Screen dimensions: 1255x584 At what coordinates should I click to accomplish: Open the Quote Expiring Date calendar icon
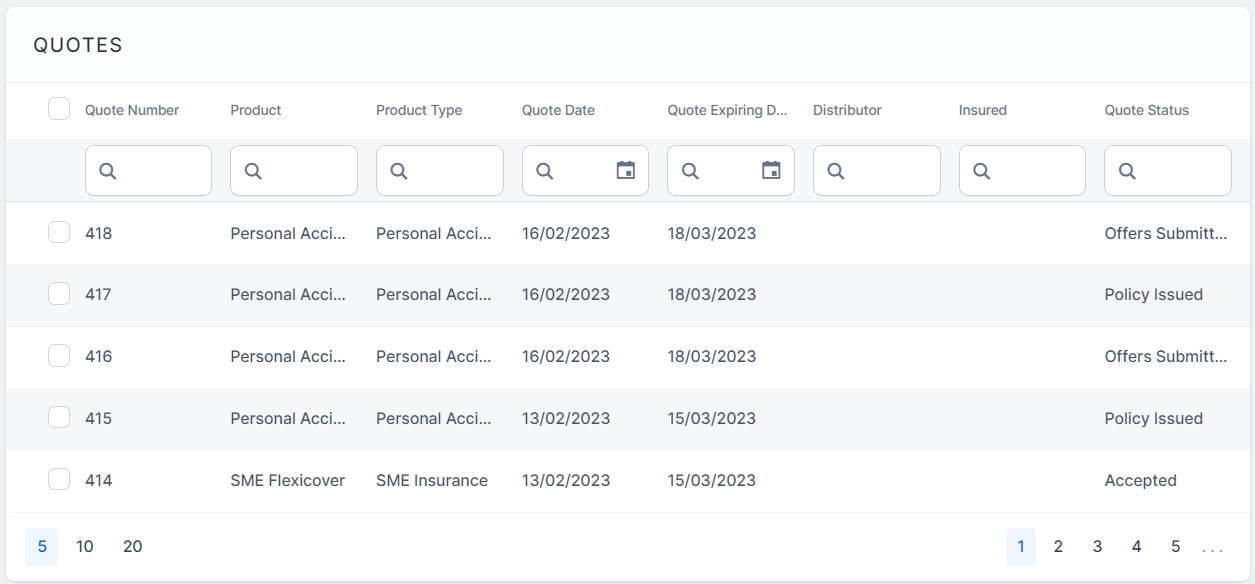[771, 171]
